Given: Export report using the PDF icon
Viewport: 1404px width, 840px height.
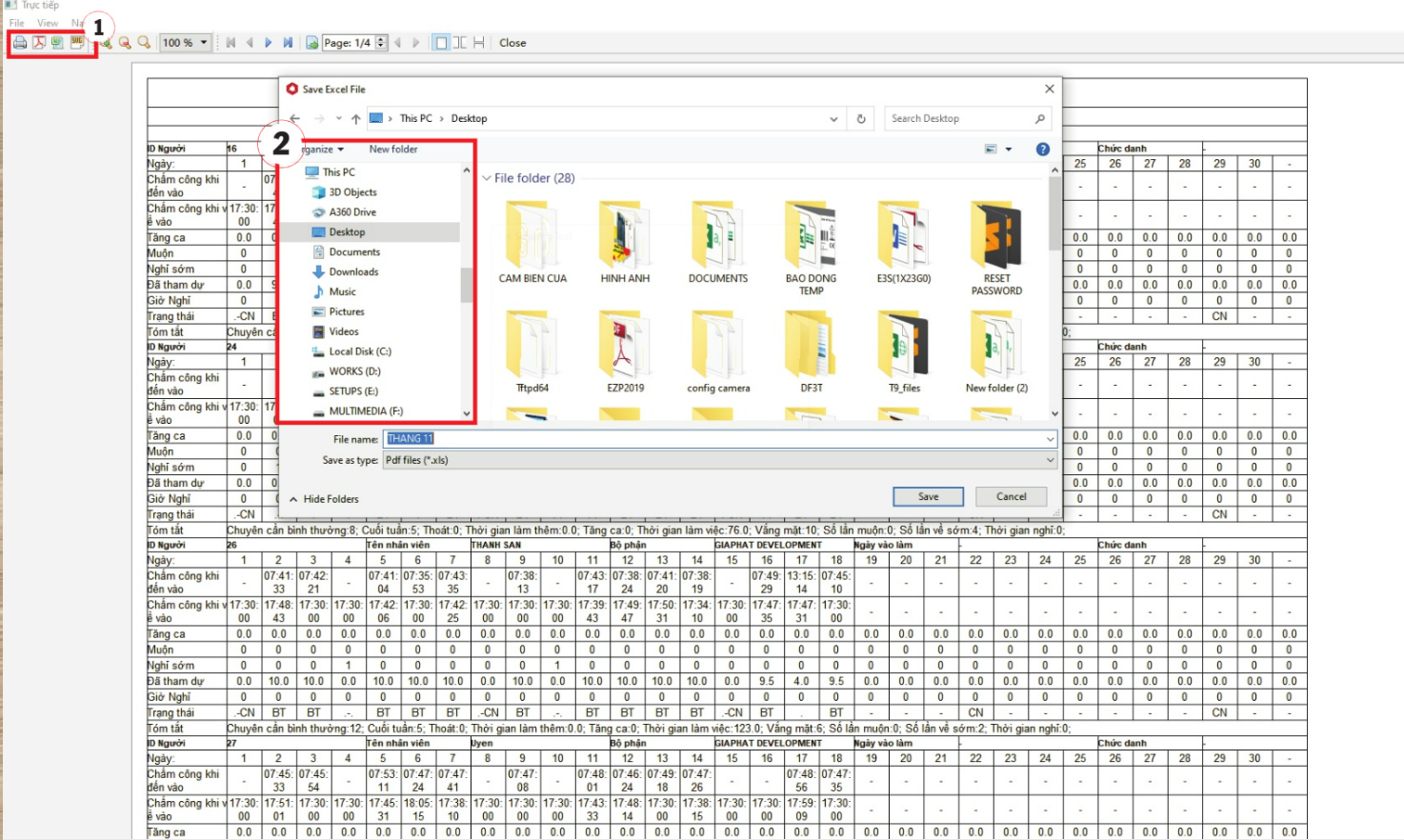Looking at the screenshot, I should click(39, 43).
